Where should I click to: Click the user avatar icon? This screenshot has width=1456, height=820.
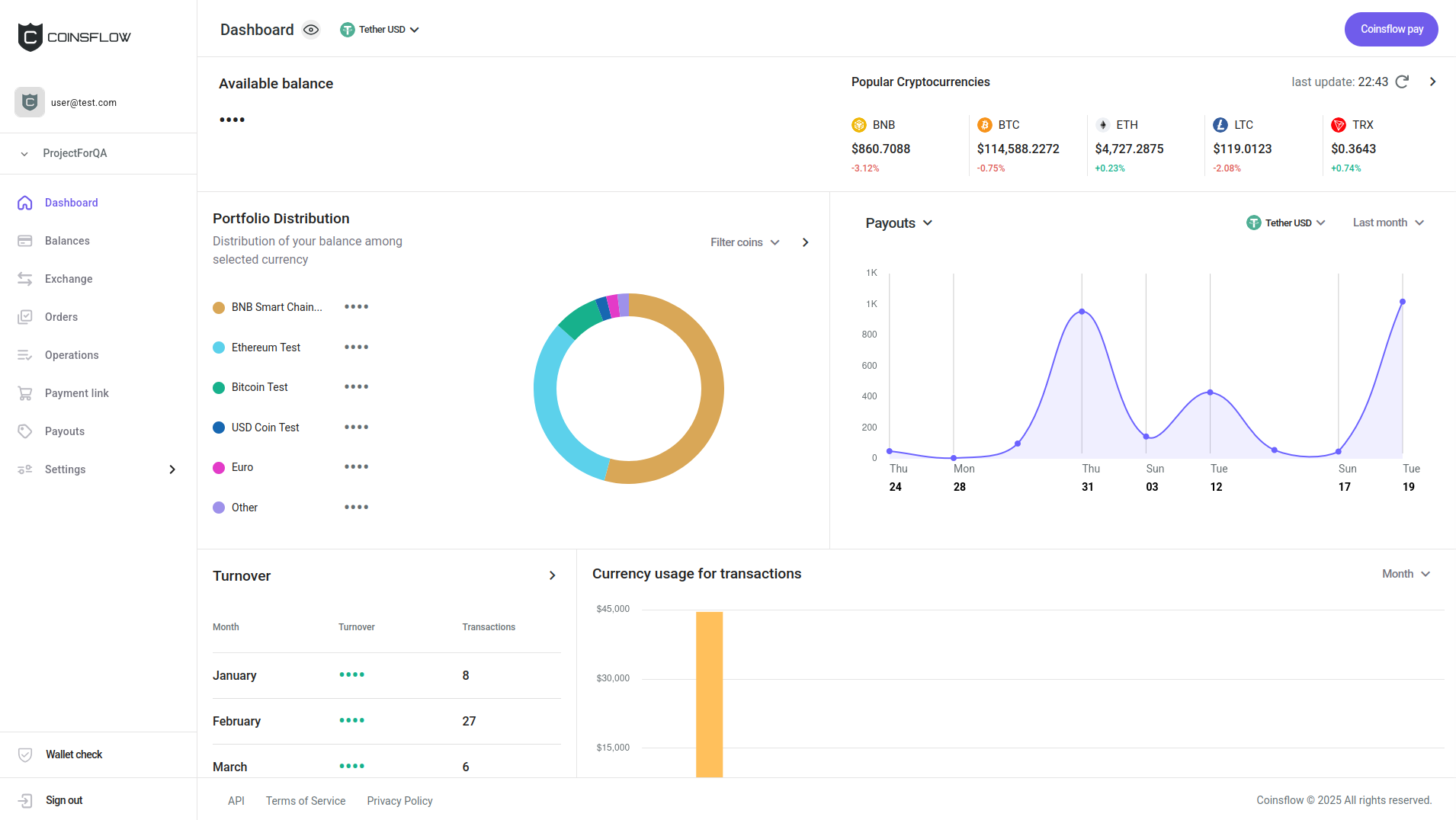[x=30, y=102]
